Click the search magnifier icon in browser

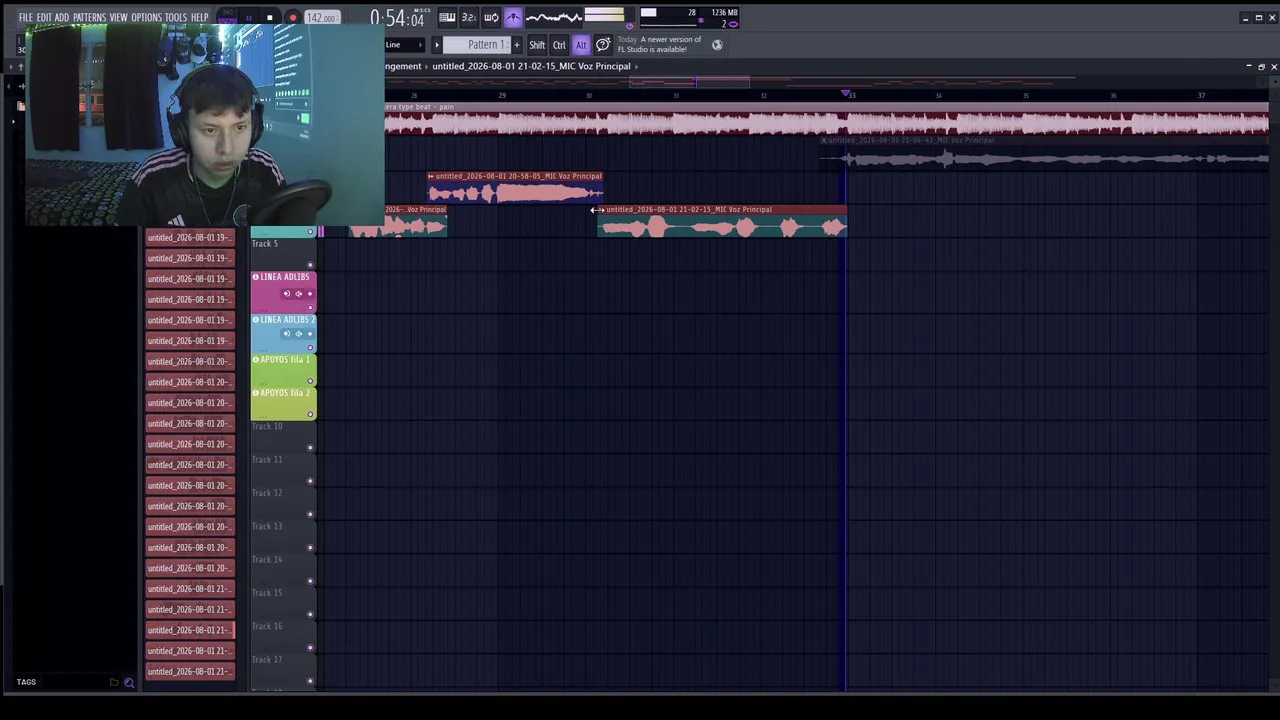point(129,682)
